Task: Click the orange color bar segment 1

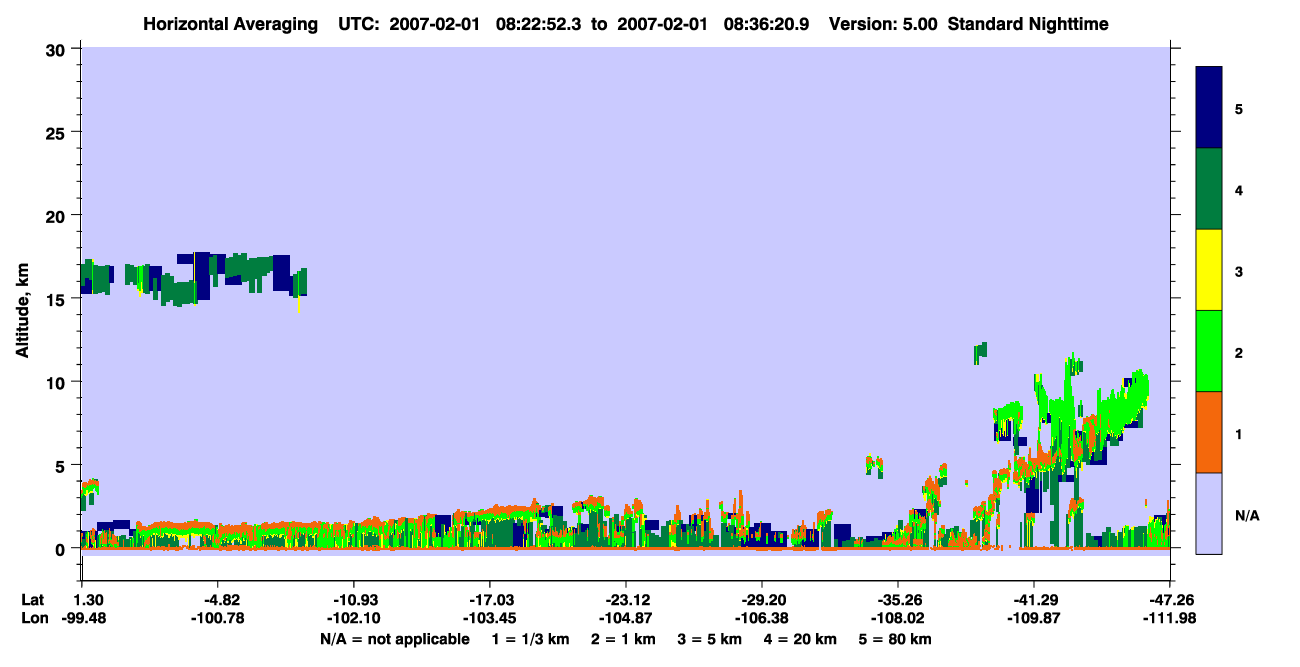Action: pyautogui.click(x=1209, y=432)
